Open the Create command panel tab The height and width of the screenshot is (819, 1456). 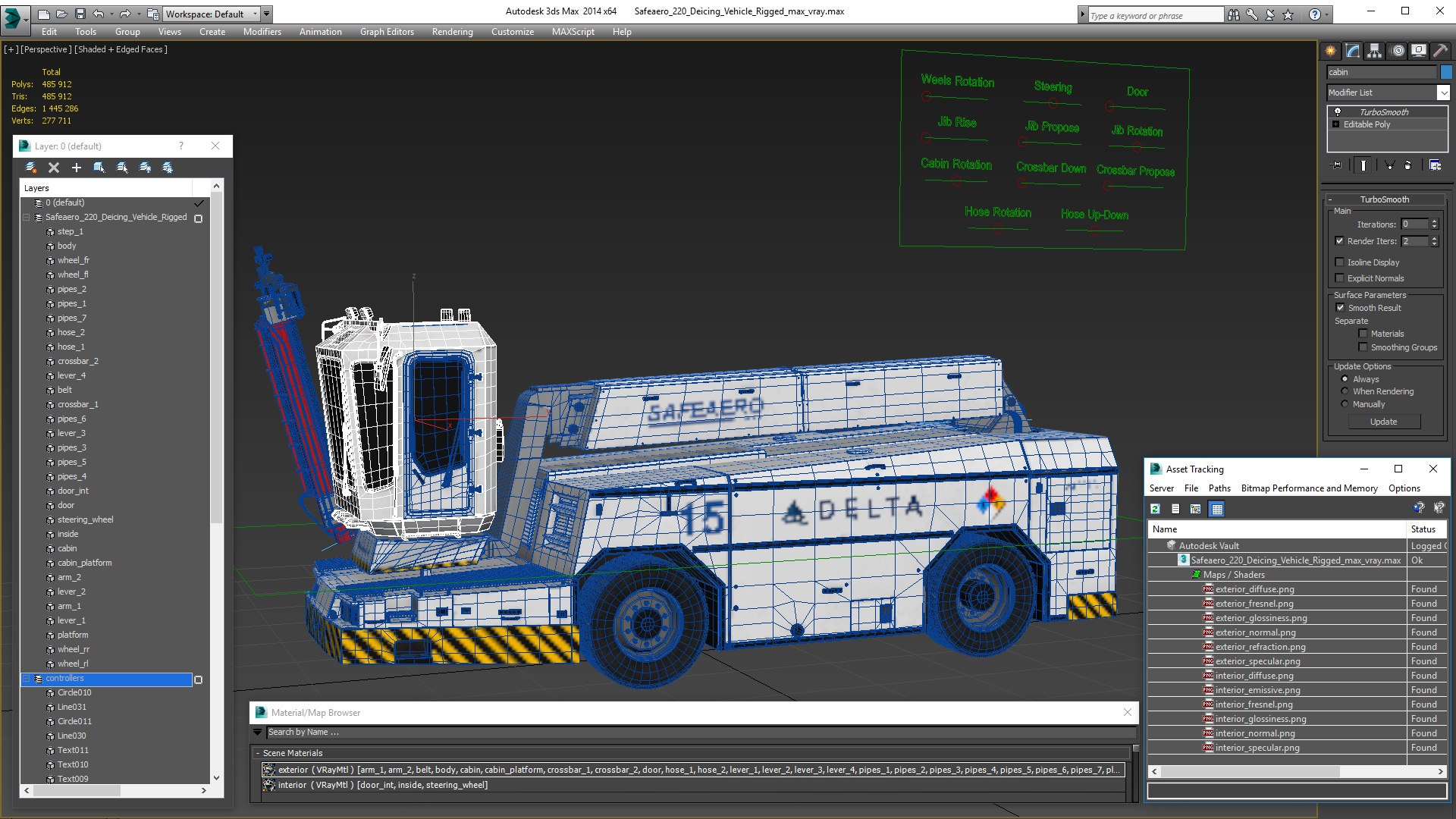click(1330, 51)
